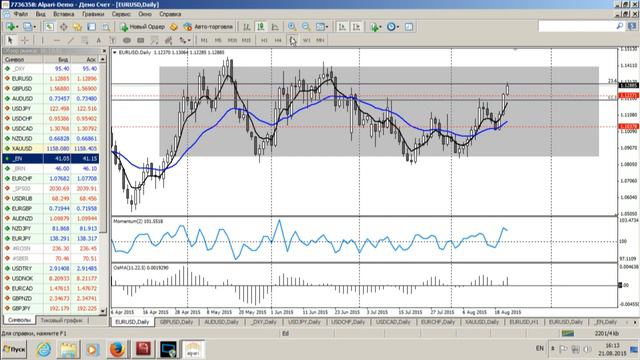The width and height of the screenshot is (640, 360).
Task: Select the cursor pointer tool
Action: [10, 40]
